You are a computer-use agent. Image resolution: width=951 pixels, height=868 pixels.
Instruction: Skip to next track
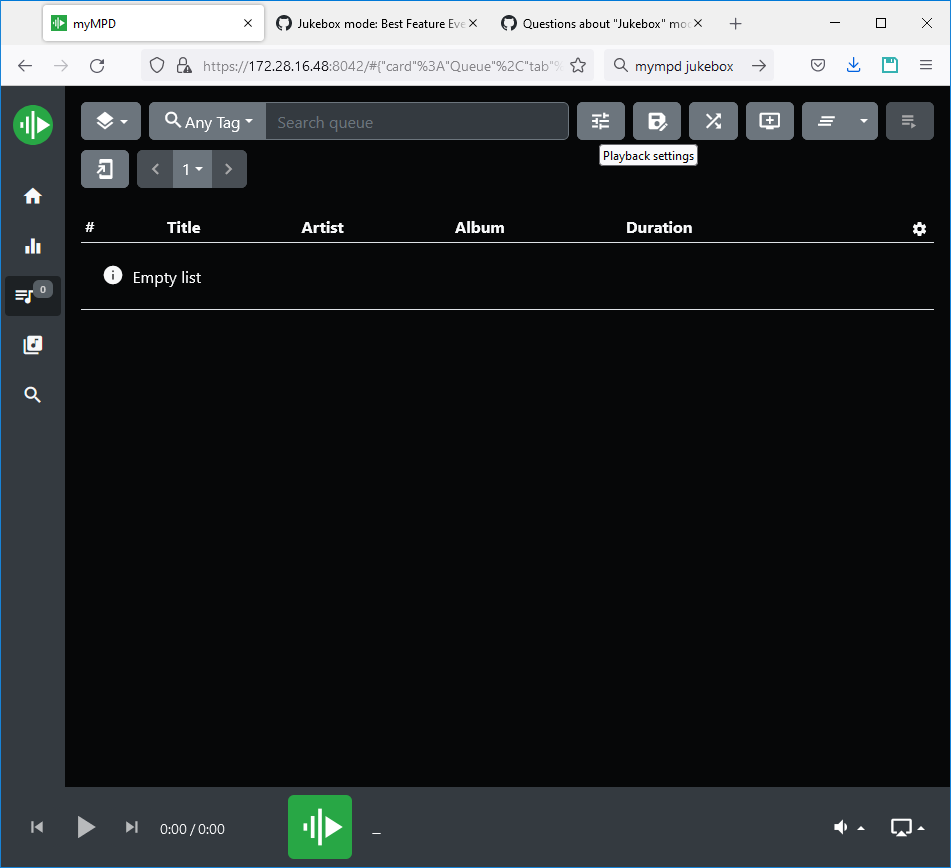[x=132, y=827]
